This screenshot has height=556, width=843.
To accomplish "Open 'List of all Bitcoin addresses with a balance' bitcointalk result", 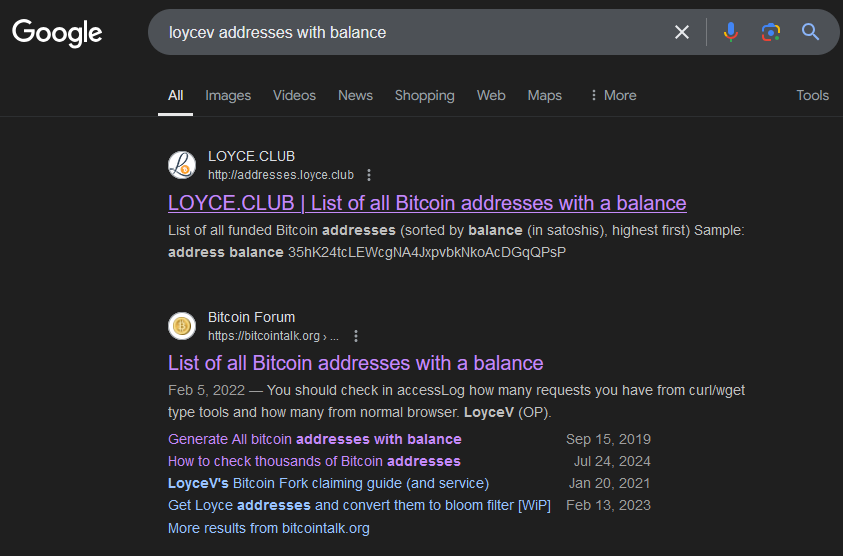I will pyautogui.click(x=355, y=363).
